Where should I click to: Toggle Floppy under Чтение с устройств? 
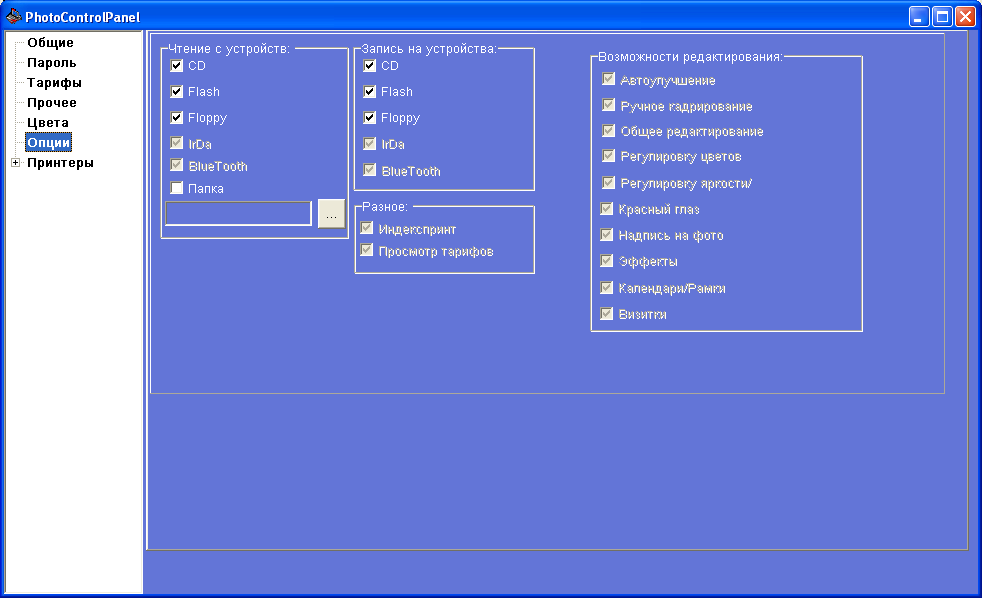pos(177,118)
